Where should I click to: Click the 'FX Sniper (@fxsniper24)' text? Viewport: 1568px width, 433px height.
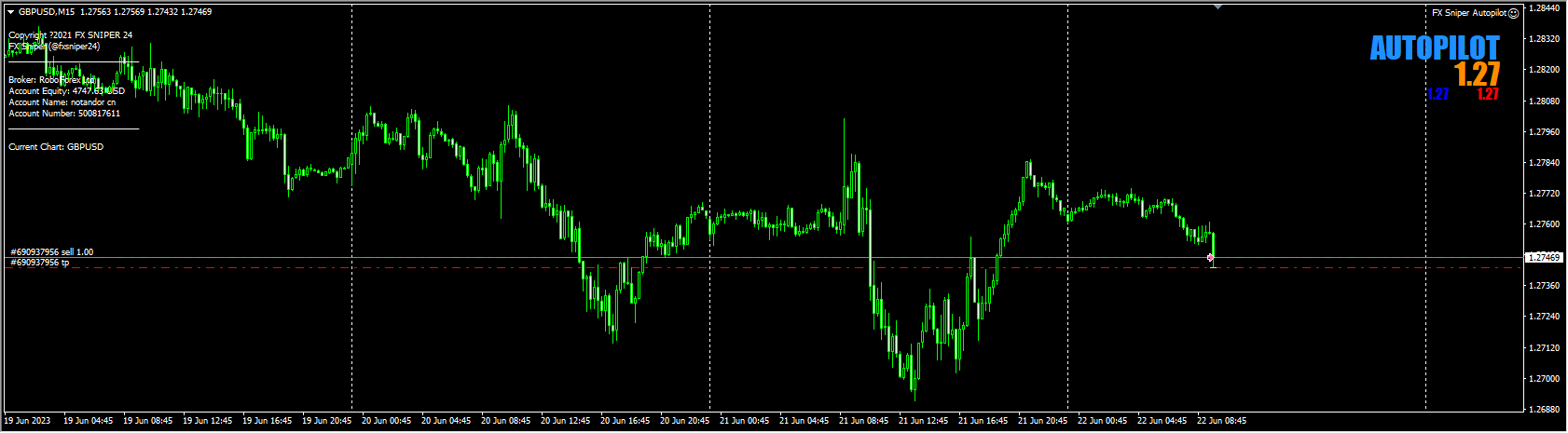click(54, 46)
